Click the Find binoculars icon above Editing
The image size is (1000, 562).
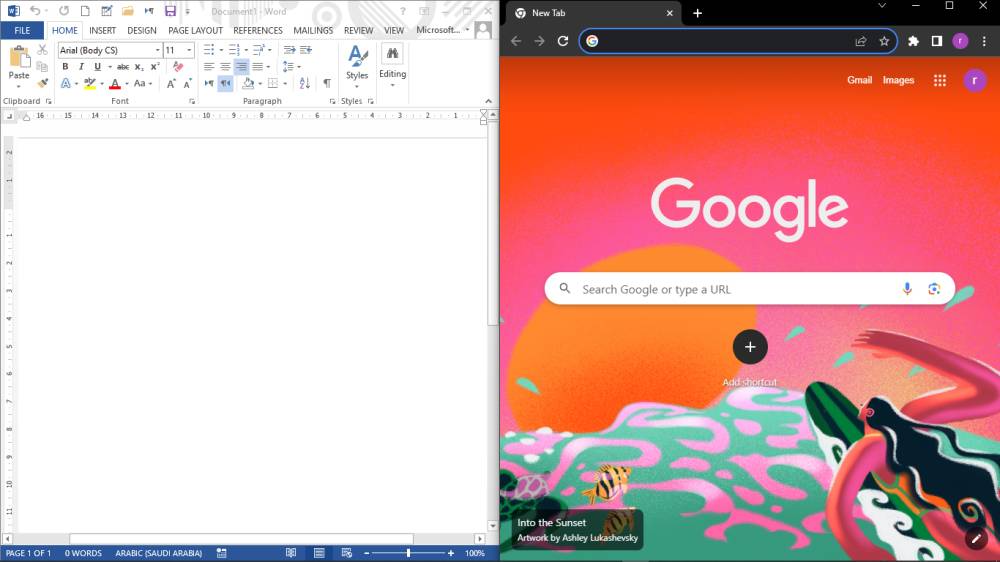pos(392,54)
